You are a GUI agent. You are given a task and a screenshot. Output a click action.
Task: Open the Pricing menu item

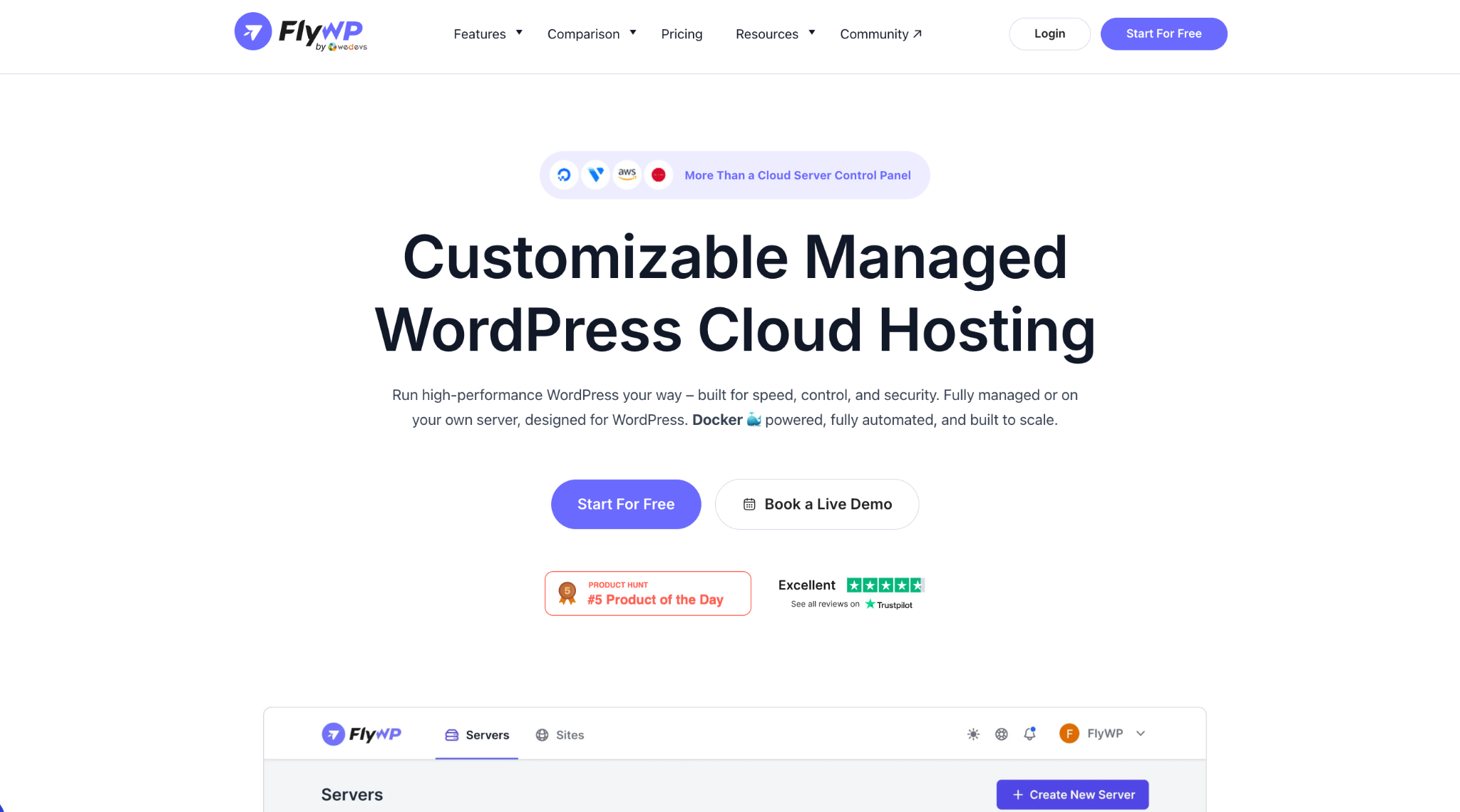682,34
